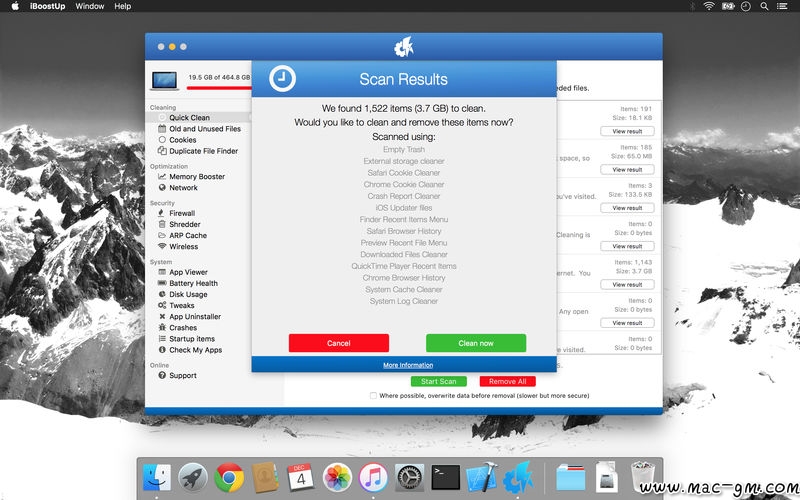
Task: Open Terminal from the dock
Action: 445,478
